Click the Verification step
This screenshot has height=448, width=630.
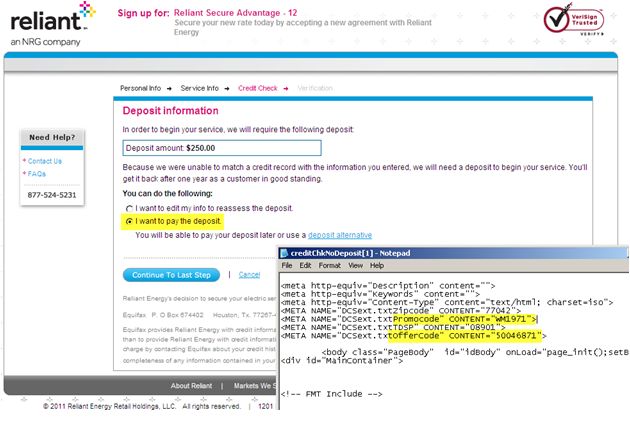[315, 88]
